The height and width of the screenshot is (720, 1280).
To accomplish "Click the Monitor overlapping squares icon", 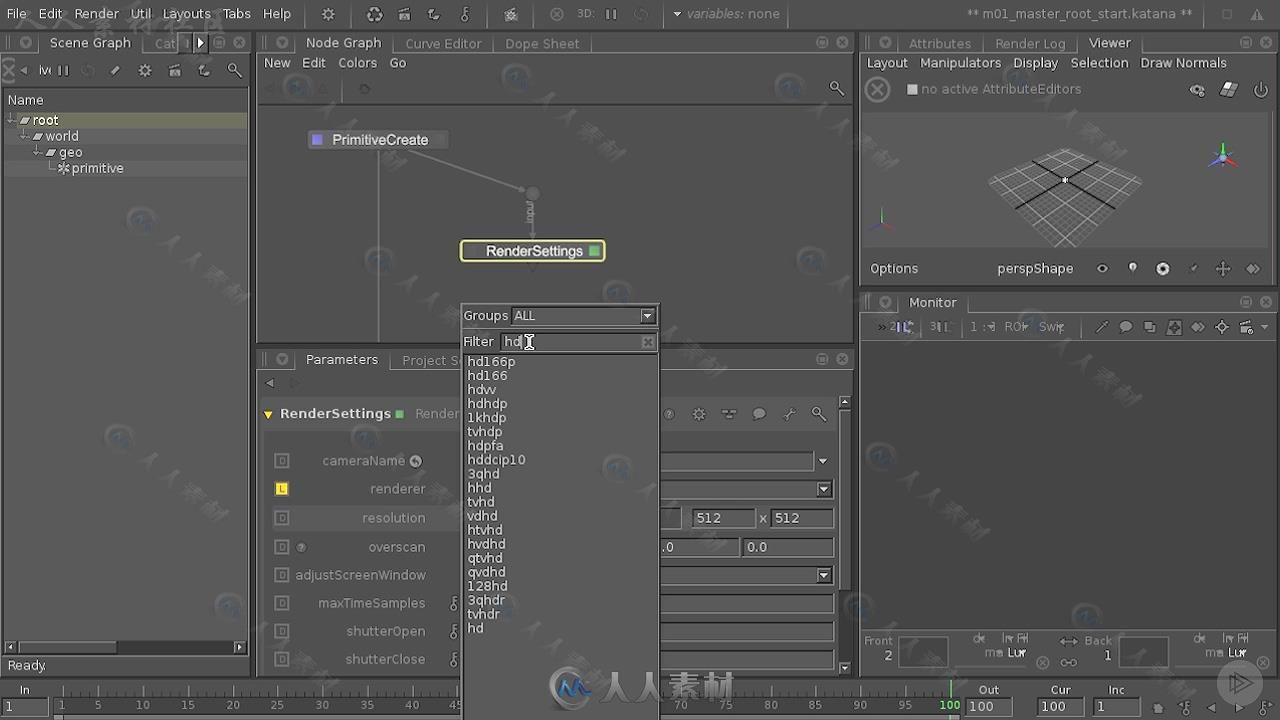I will point(1149,327).
